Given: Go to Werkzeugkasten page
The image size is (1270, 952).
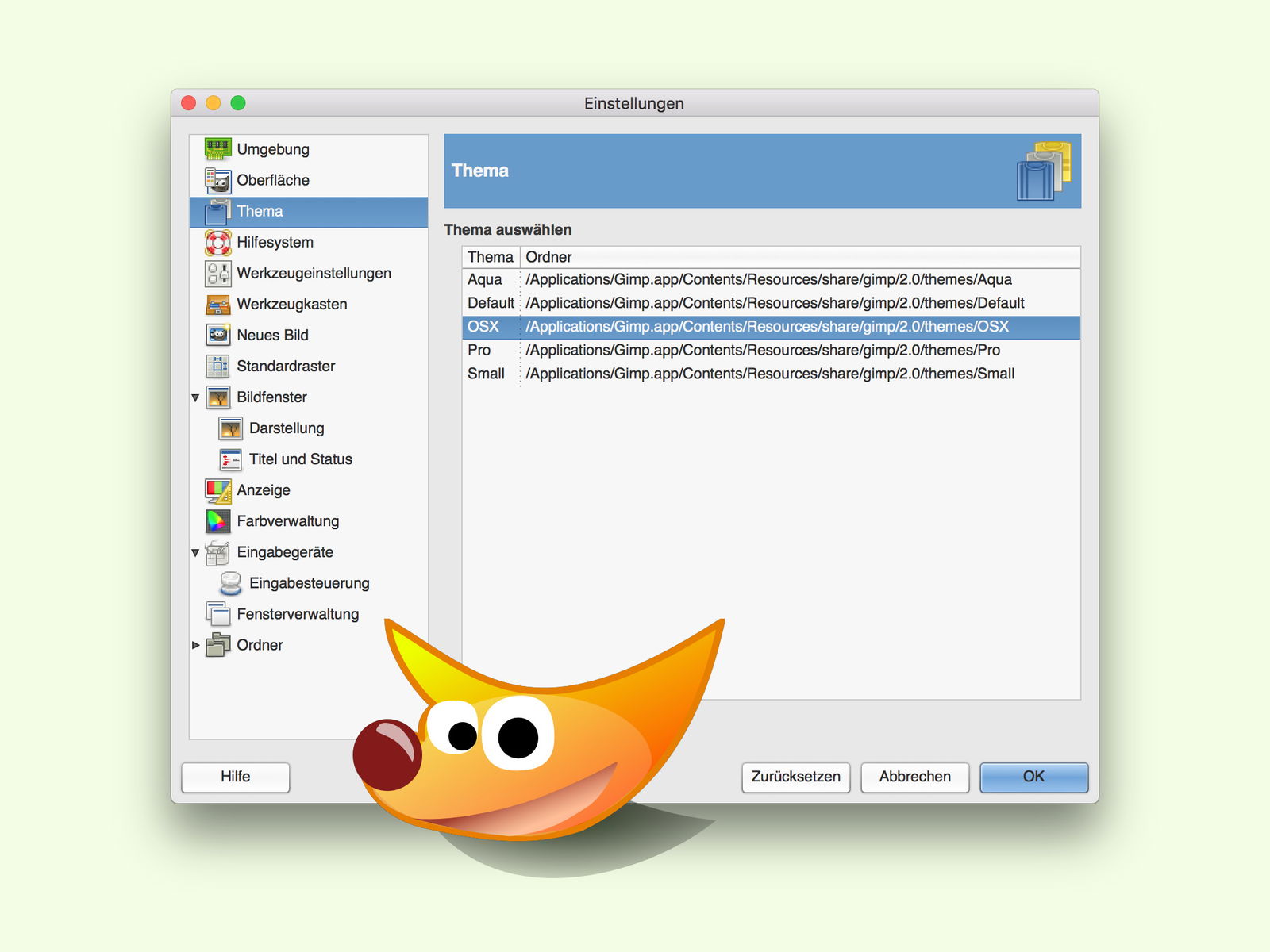Looking at the screenshot, I should tap(292, 304).
